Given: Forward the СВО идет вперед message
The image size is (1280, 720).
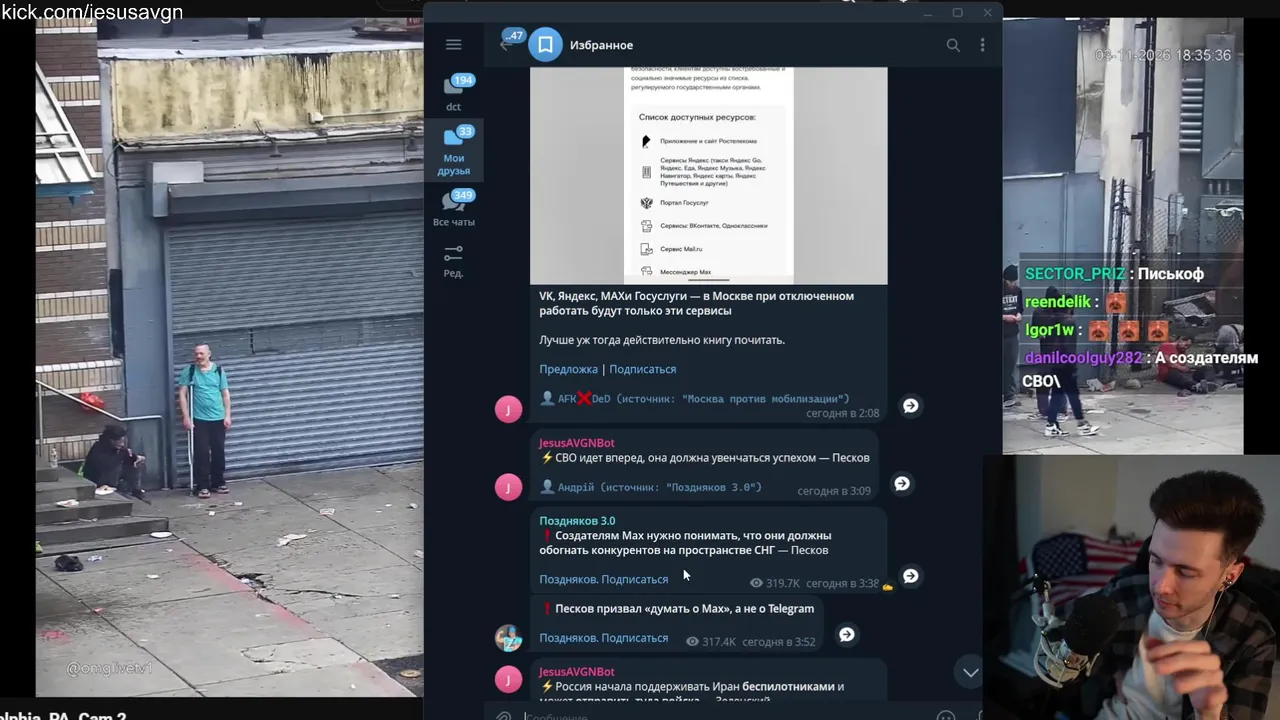Looking at the screenshot, I should 902,483.
